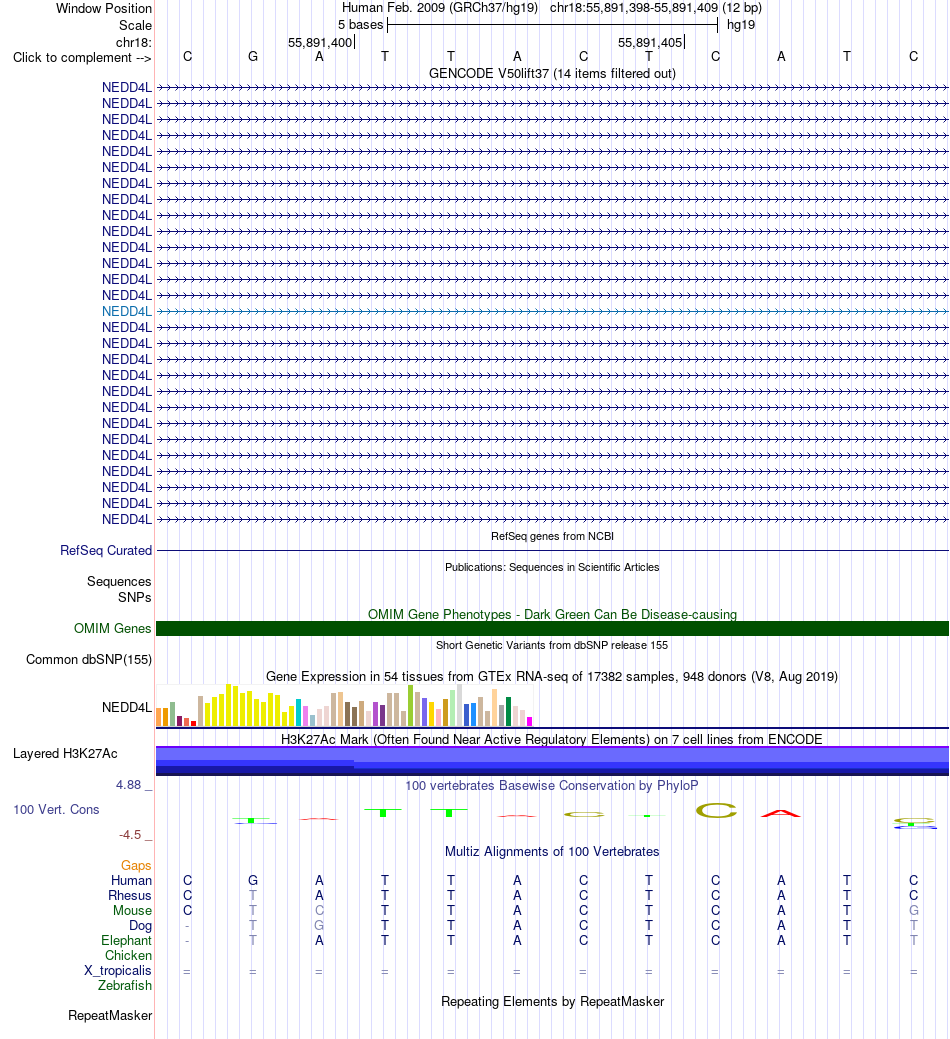
Task: Click 'Gene Expression in 54 tissues from GTEx' title
Action: [x=552, y=677]
